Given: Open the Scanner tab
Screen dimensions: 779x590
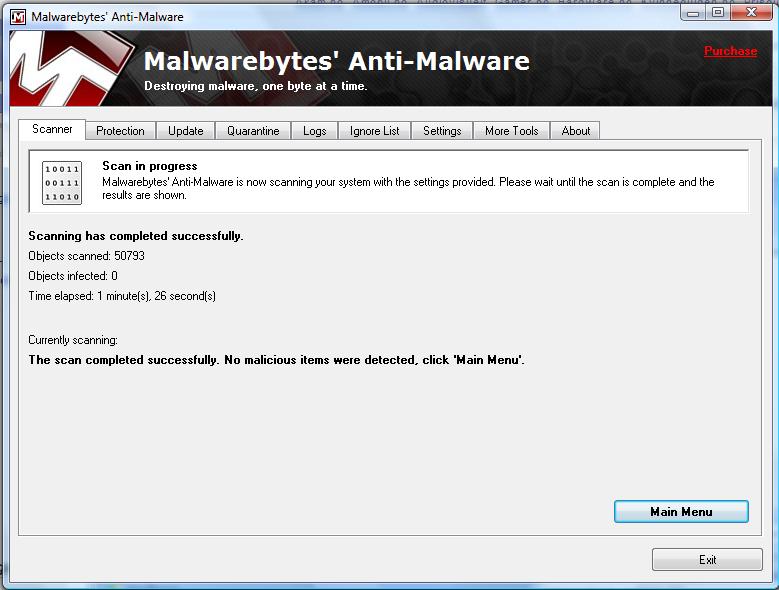Looking at the screenshot, I should click(x=52, y=130).
